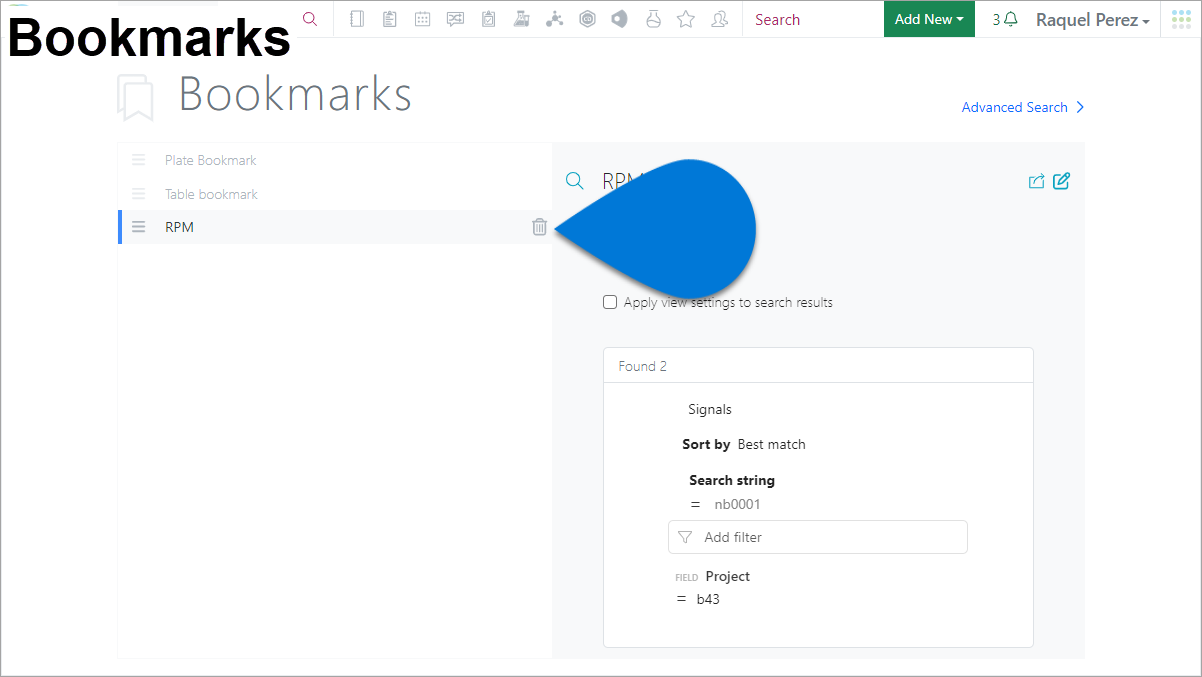Viewport: 1202px width, 677px height.
Task: Click the solid grey tag icon
Action: point(620,19)
